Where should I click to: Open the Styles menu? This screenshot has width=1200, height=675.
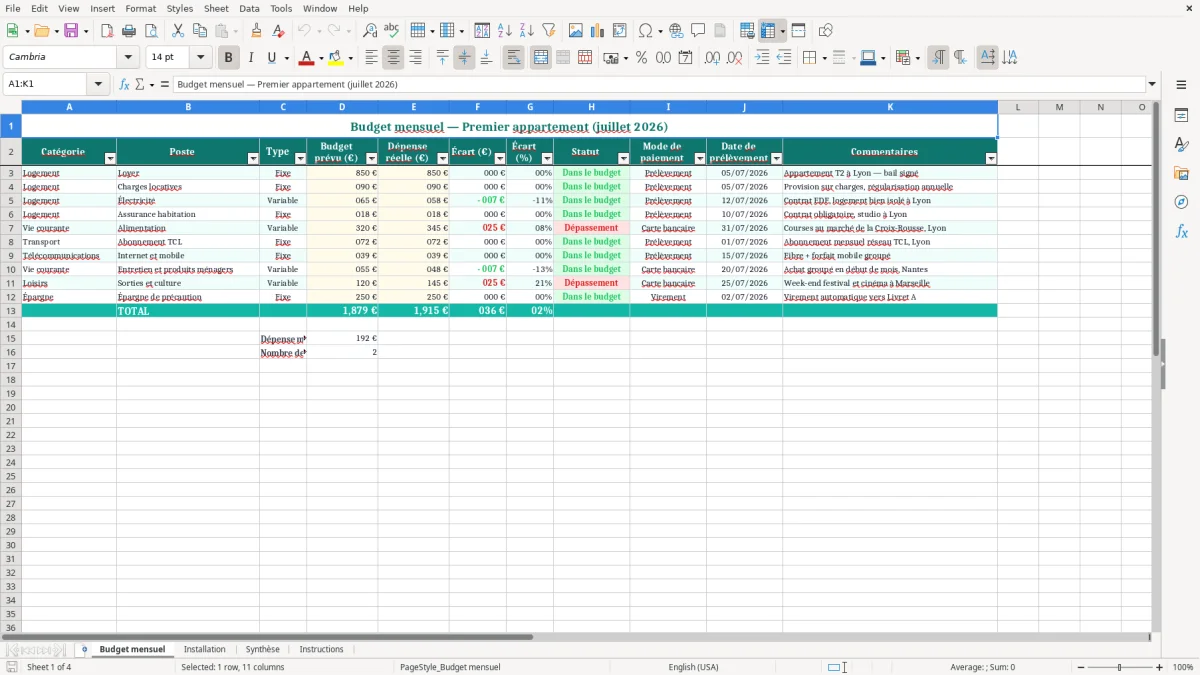coord(180,8)
